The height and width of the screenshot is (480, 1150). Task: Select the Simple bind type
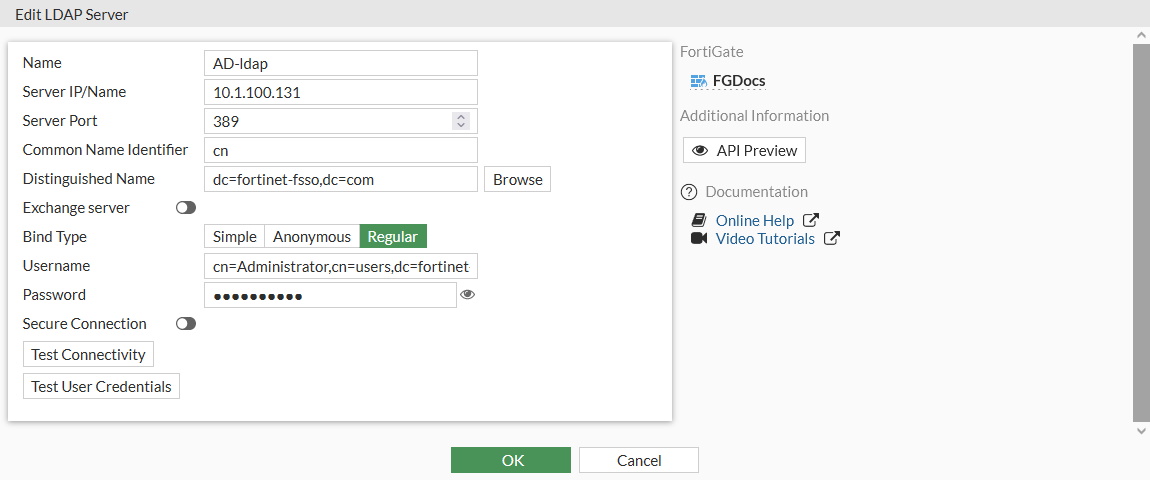point(234,237)
